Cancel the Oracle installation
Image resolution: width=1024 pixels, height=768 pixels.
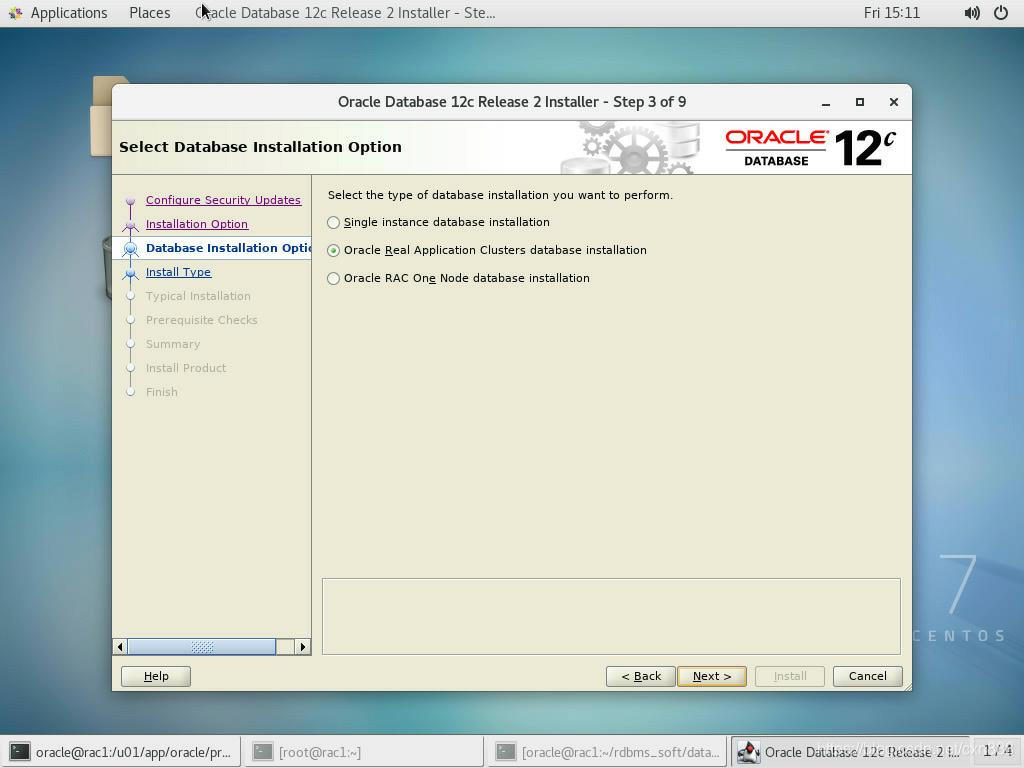click(866, 676)
